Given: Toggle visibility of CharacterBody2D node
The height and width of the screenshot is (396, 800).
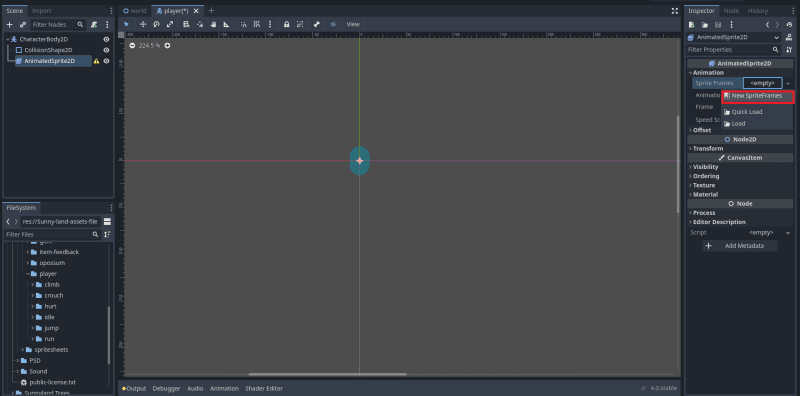Looking at the screenshot, I should pyautogui.click(x=107, y=39).
